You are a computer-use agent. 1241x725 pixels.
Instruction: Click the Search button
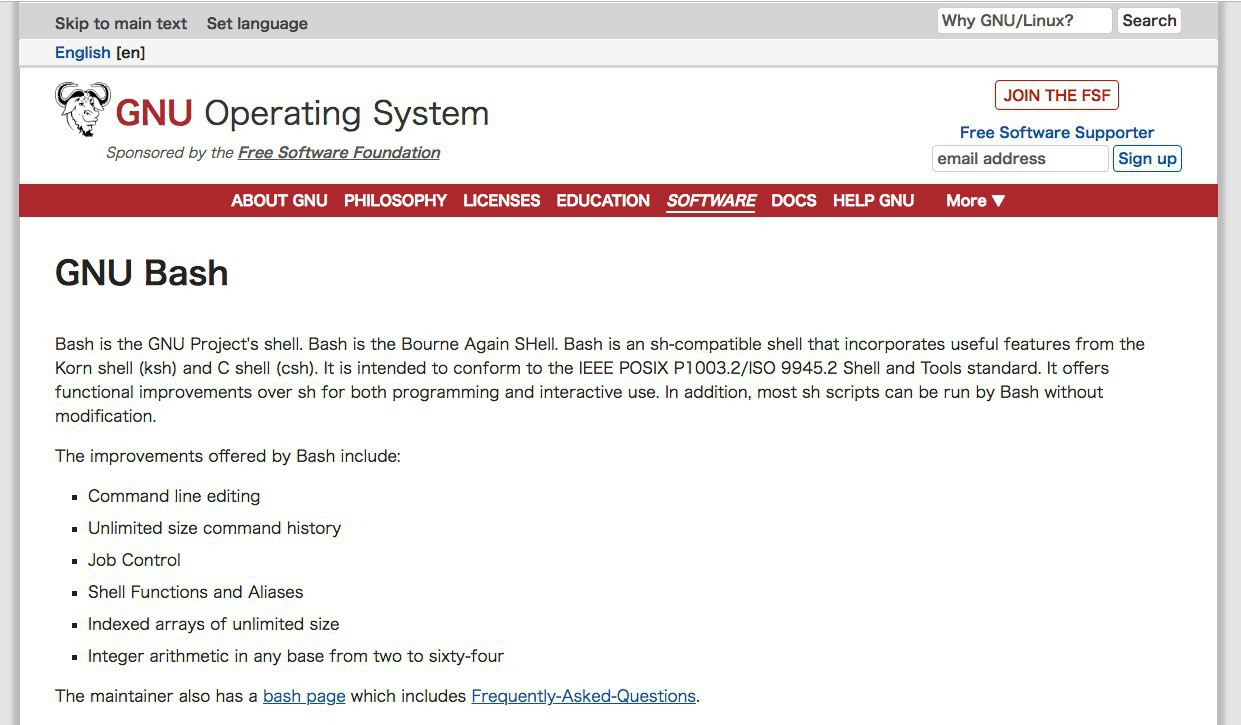point(1149,20)
